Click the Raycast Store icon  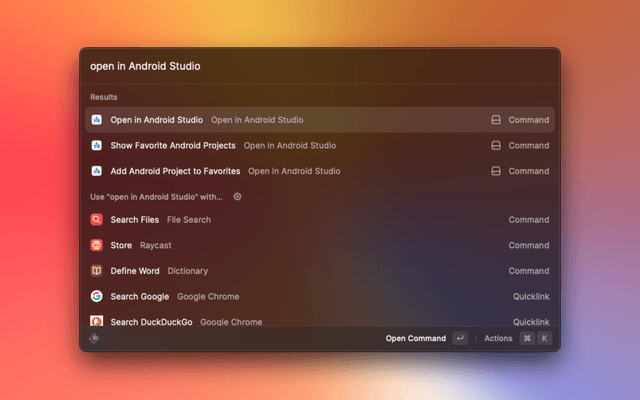pos(97,245)
